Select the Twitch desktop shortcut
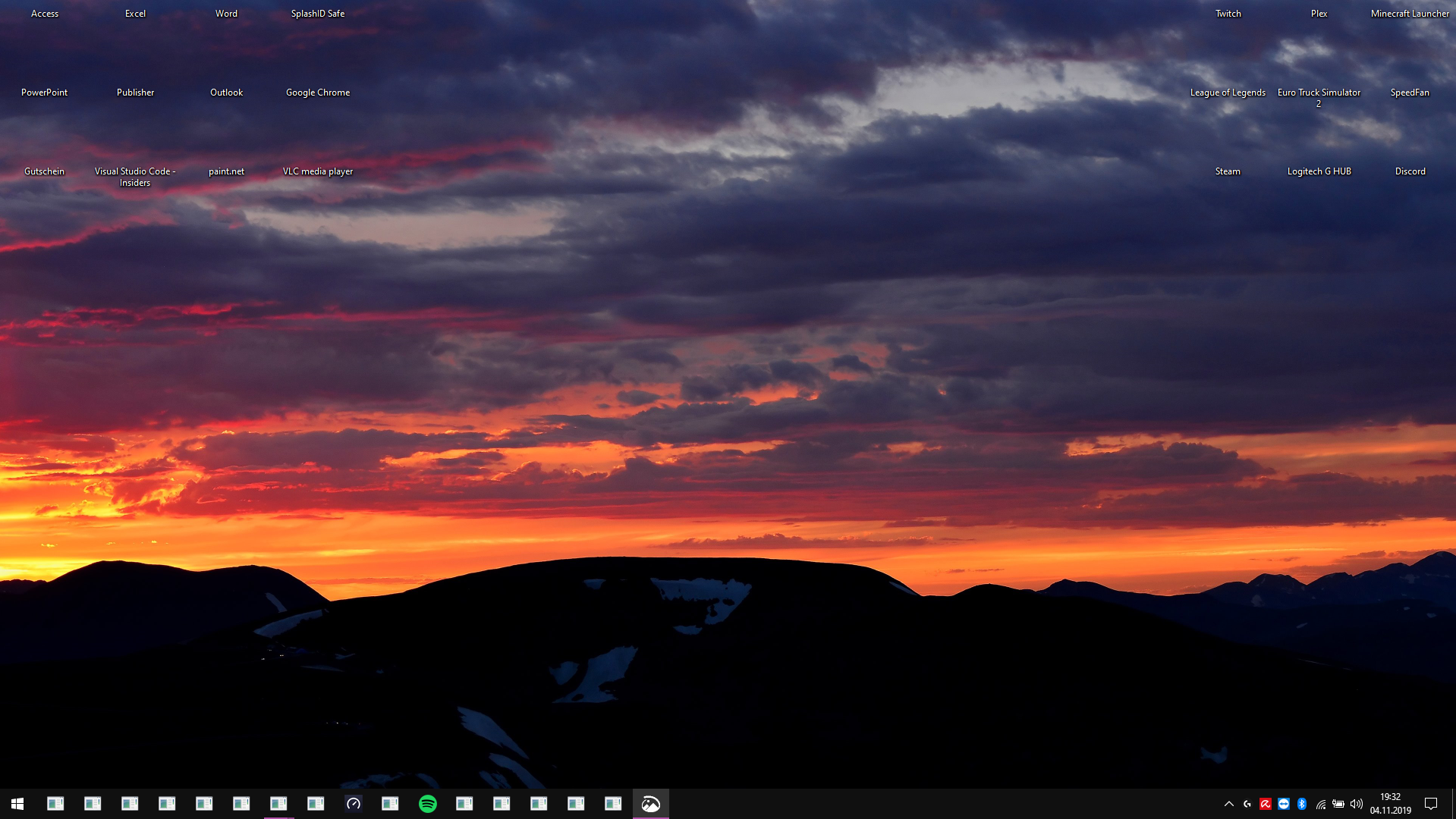Image resolution: width=1456 pixels, height=819 pixels. coord(1228,14)
